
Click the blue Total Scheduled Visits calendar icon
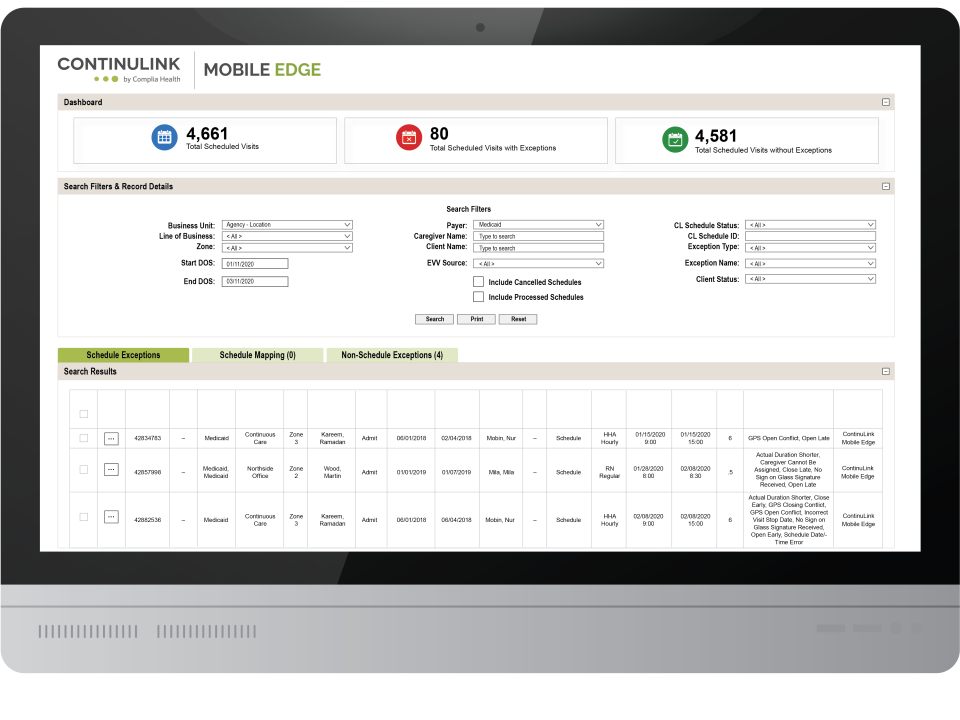(x=164, y=136)
